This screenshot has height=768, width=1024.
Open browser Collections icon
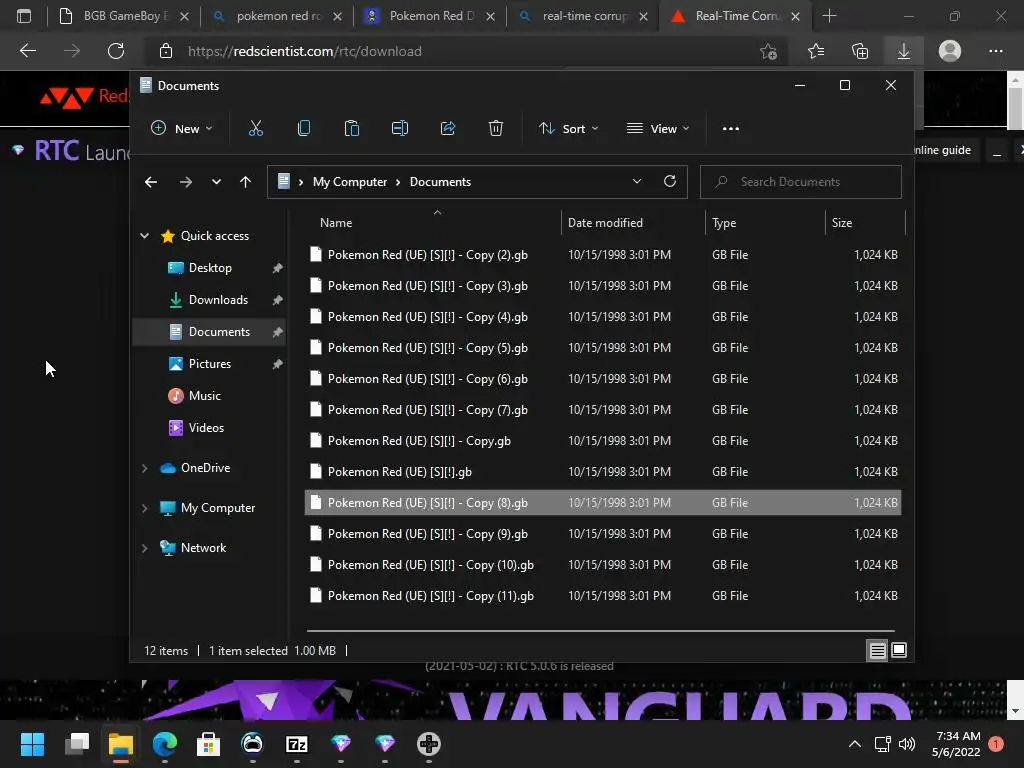click(860, 51)
